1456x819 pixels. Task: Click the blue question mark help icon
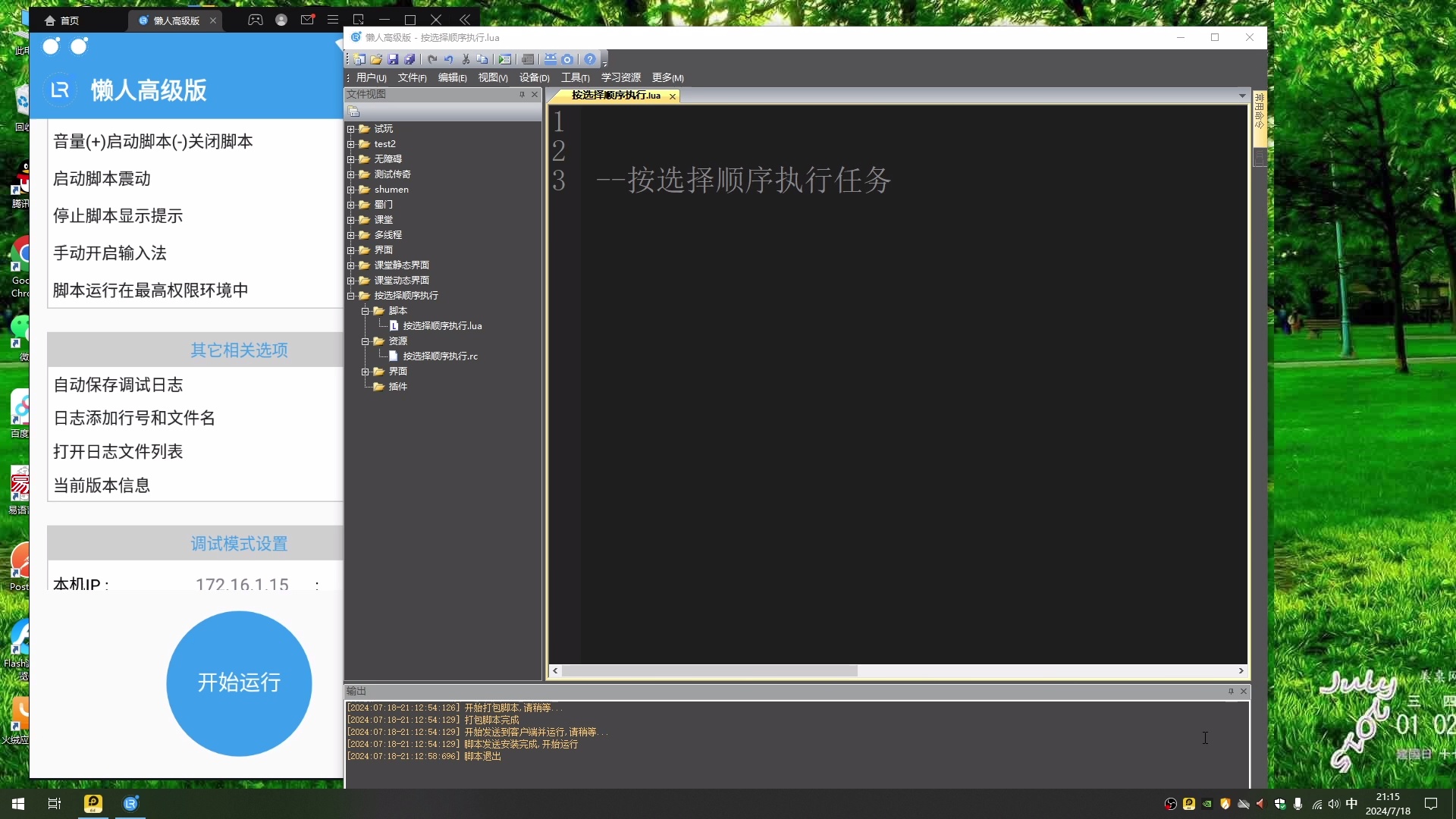pyautogui.click(x=590, y=59)
